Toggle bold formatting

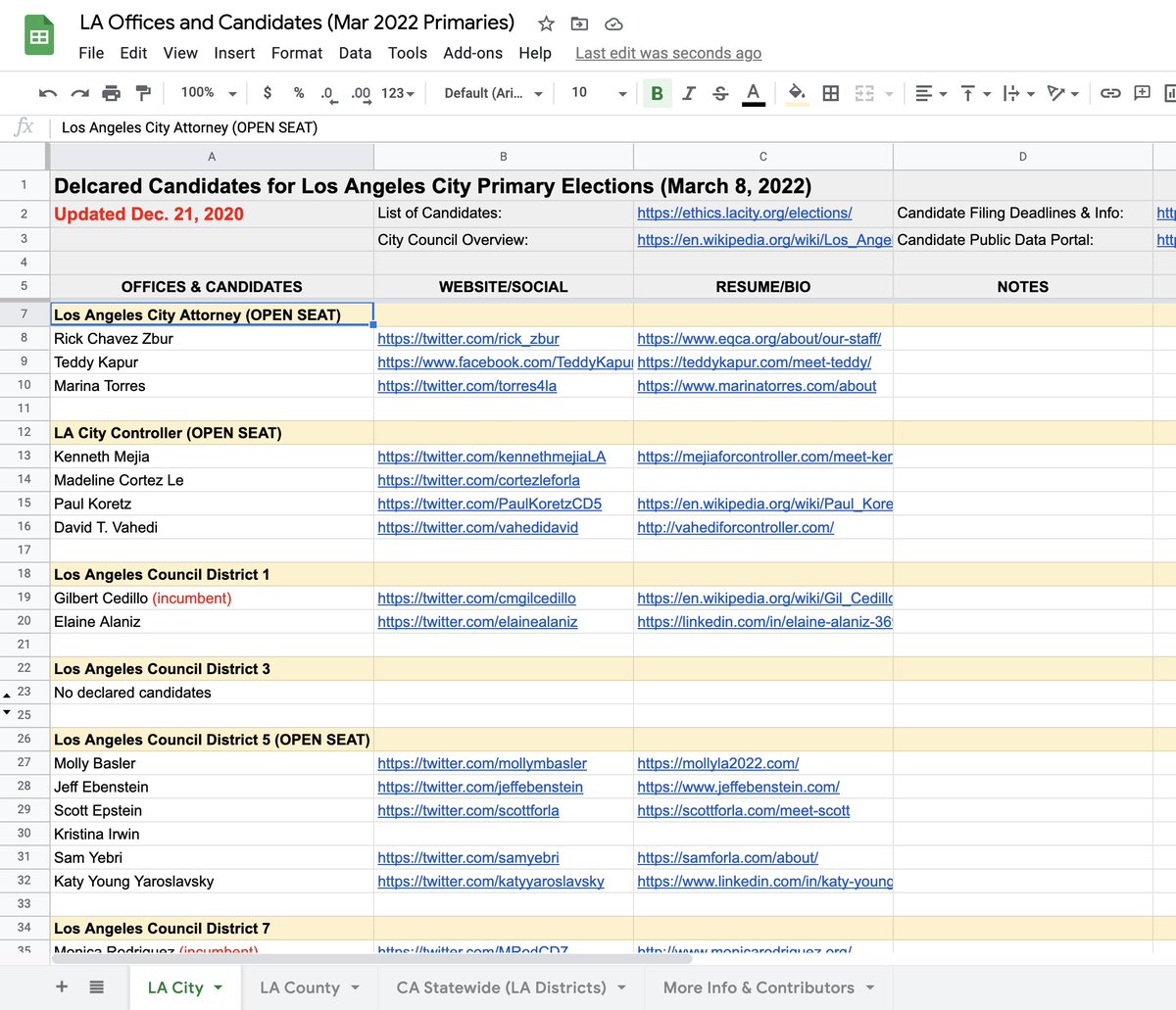click(x=658, y=93)
